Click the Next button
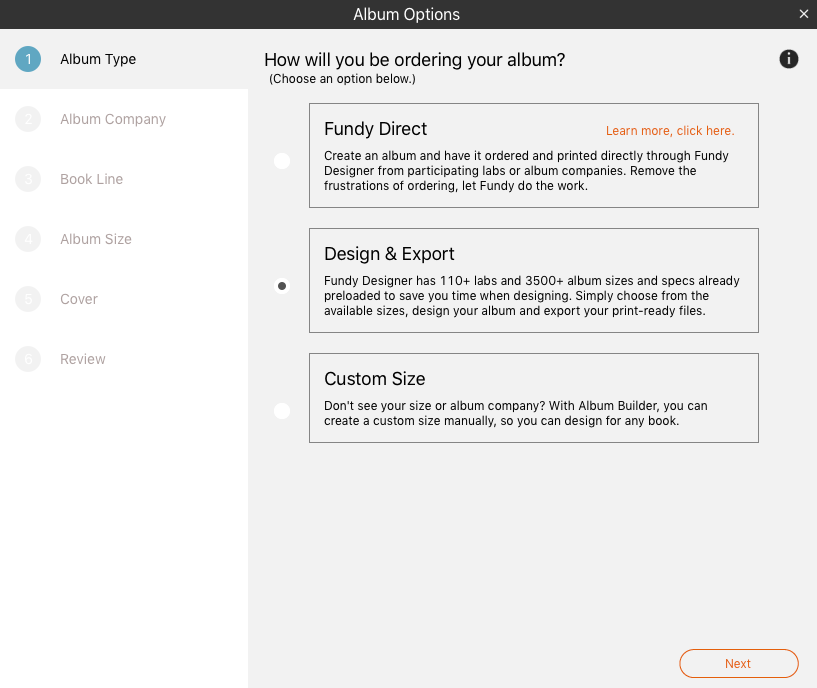This screenshot has width=817, height=688. (x=738, y=664)
